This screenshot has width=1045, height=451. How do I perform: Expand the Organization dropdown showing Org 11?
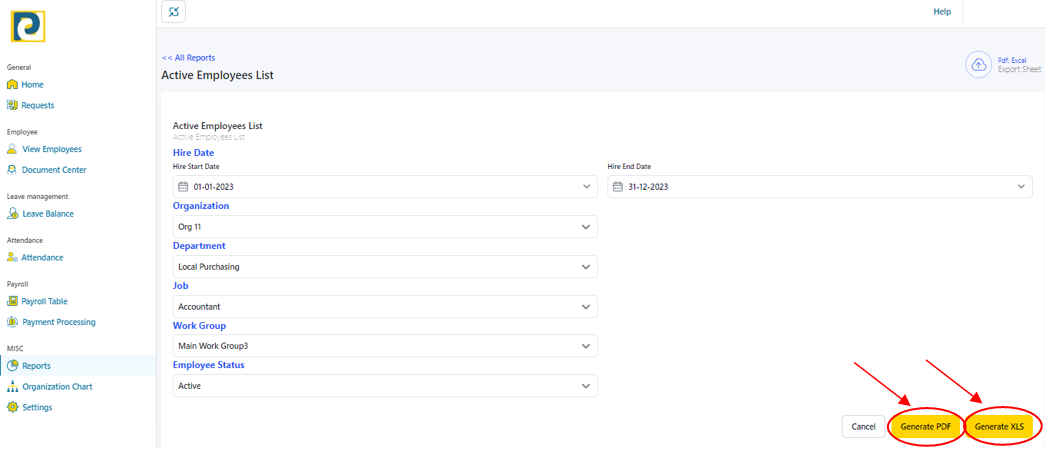click(x=385, y=227)
